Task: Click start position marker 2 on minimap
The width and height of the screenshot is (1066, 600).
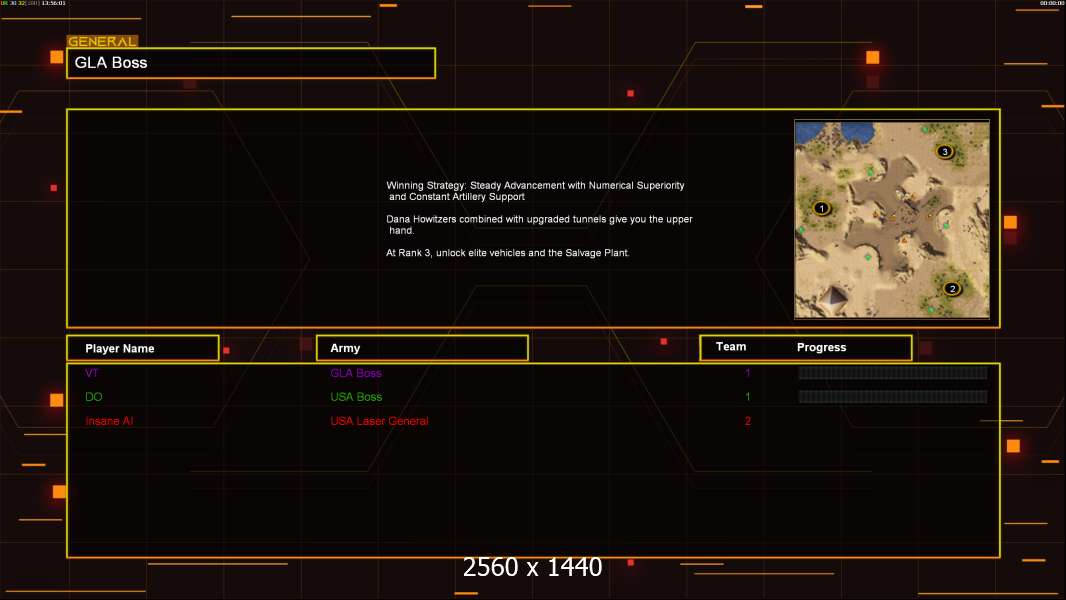Action: [951, 289]
